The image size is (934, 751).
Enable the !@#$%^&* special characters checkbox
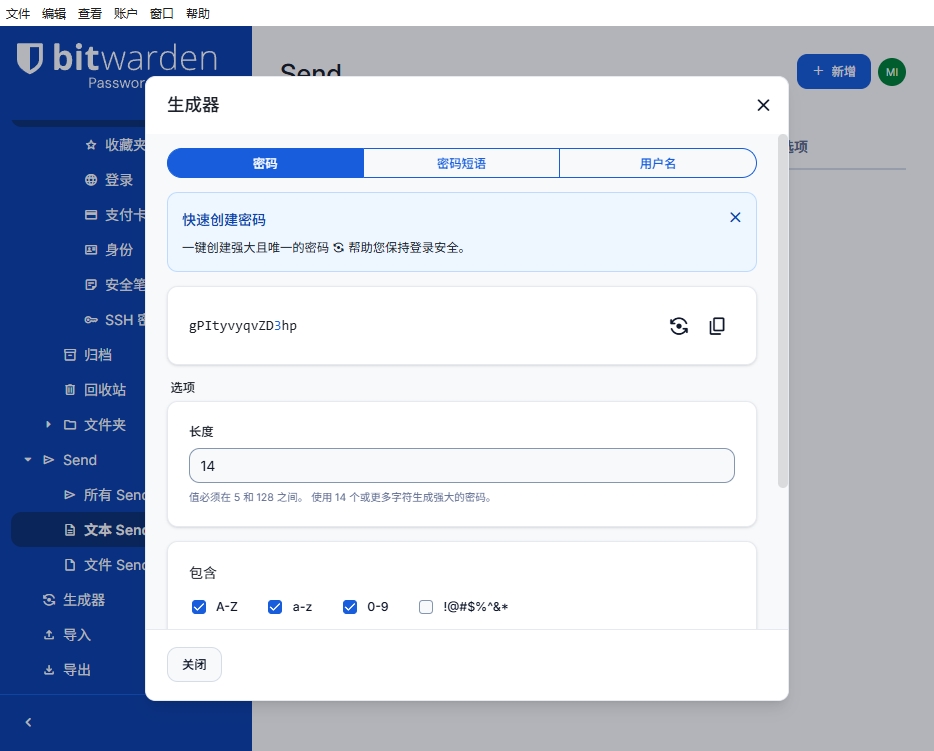click(426, 607)
